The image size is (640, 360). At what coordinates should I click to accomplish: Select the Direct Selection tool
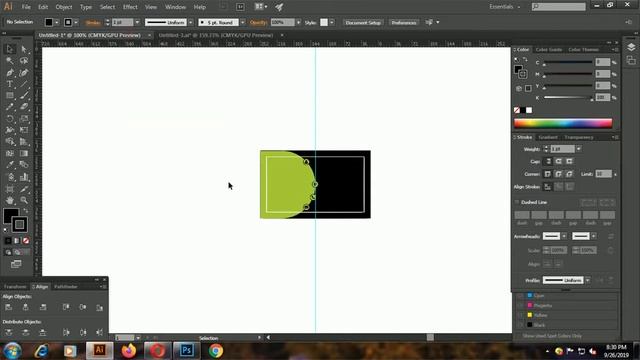pyautogui.click(x=24, y=49)
